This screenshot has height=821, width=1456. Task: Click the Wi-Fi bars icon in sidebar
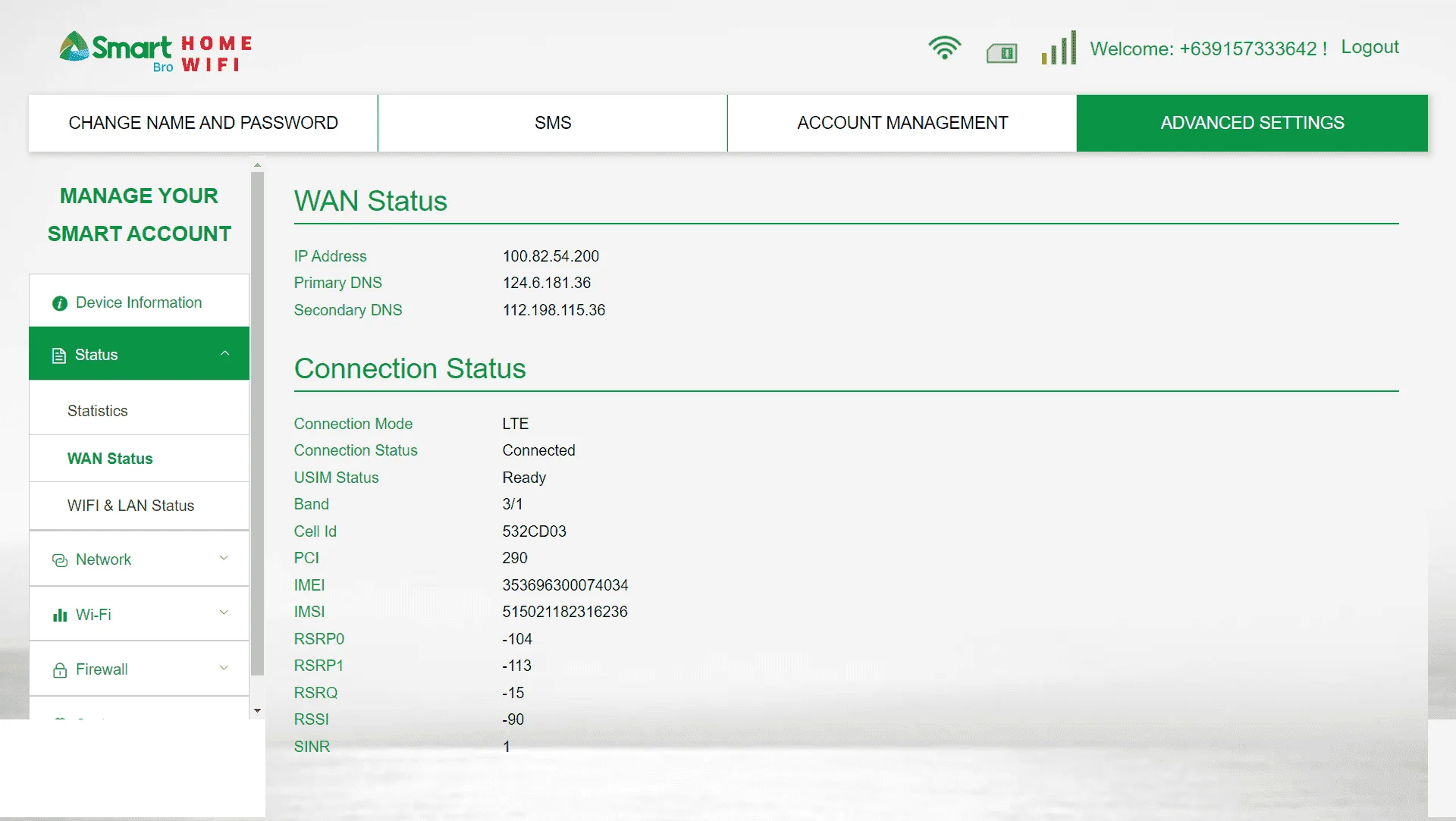coord(60,615)
